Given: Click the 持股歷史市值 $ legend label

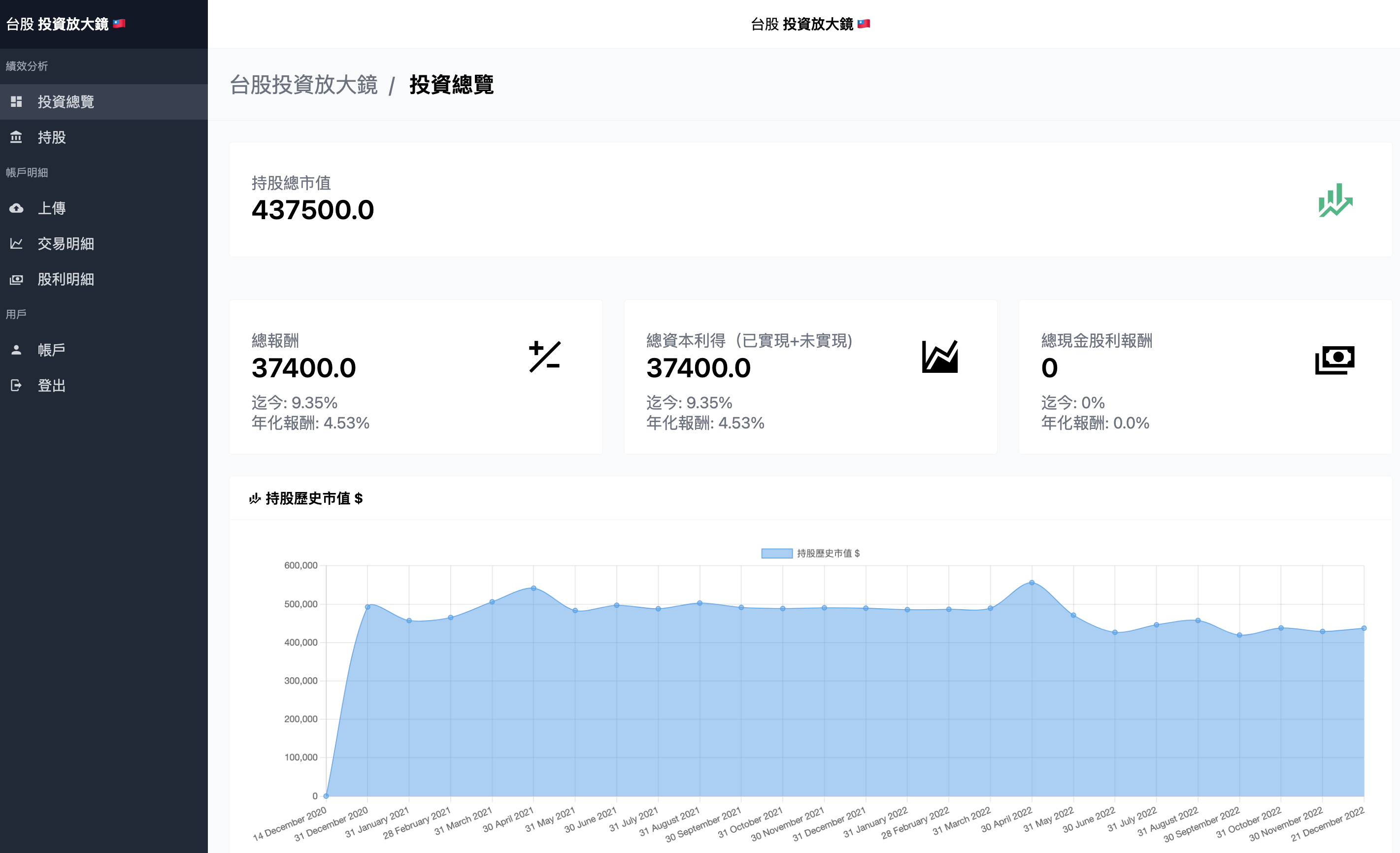Looking at the screenshot, I should click(x=829, y=553).
